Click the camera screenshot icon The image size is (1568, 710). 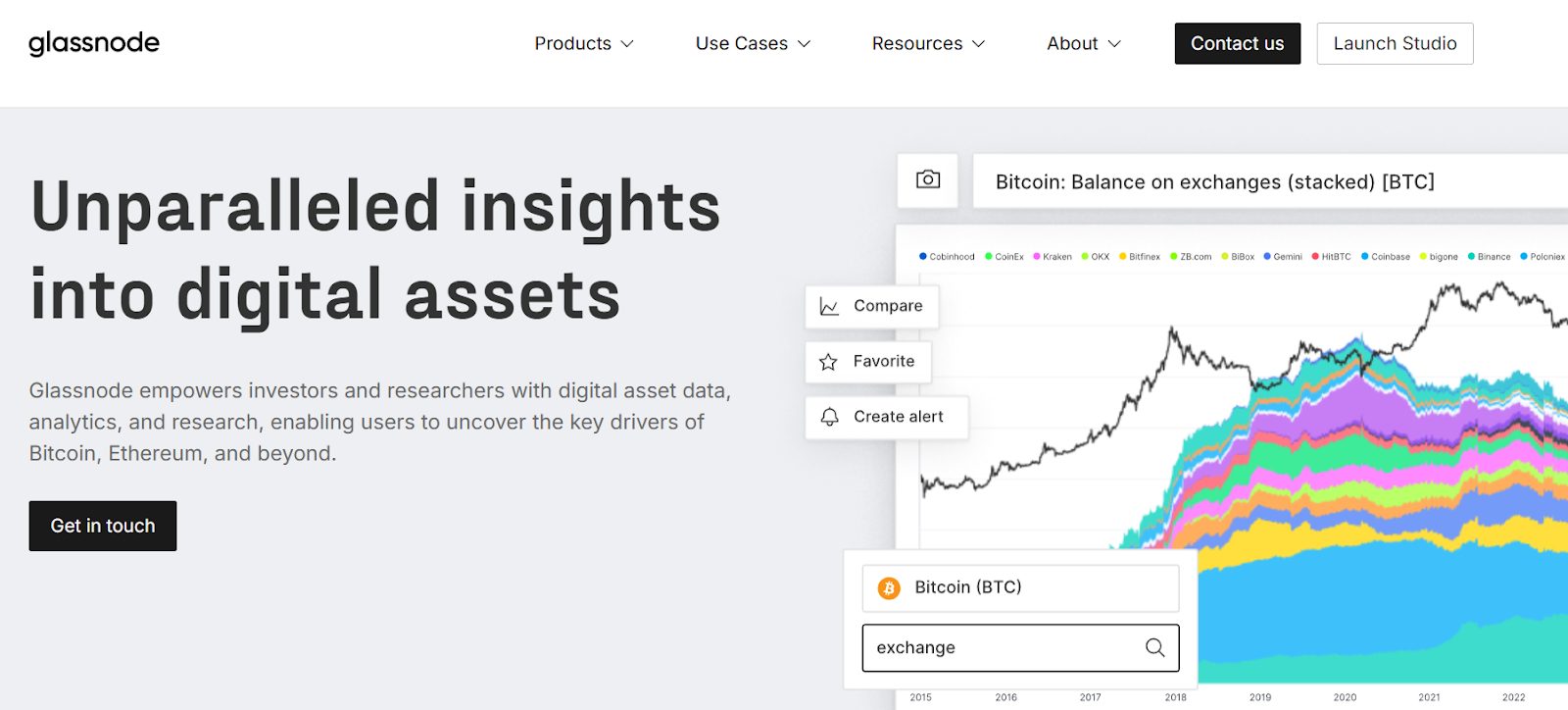click(x=927, y=179)
